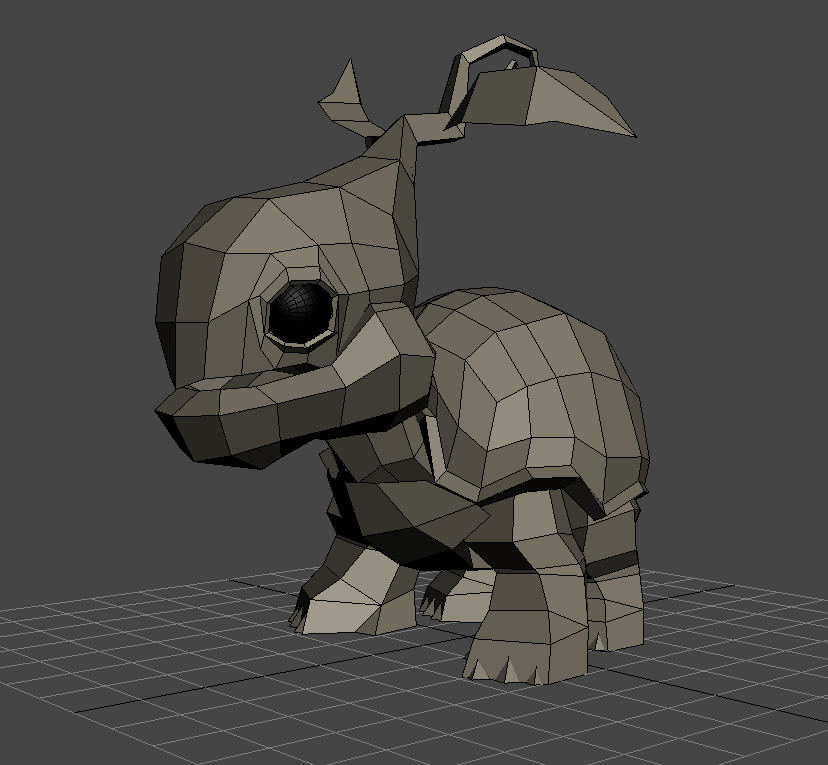Screen dimensions: 828x765
Task: Select the small leaf on the head sprout
Action: 349,100
